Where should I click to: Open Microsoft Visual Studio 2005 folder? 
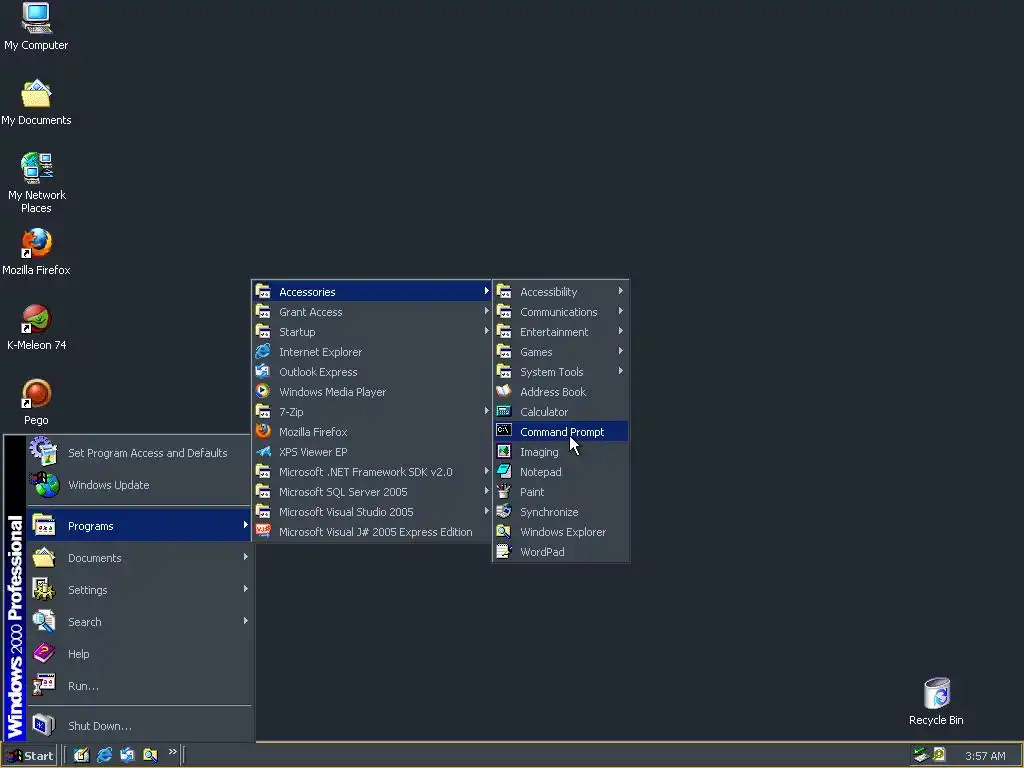(372, 512)
